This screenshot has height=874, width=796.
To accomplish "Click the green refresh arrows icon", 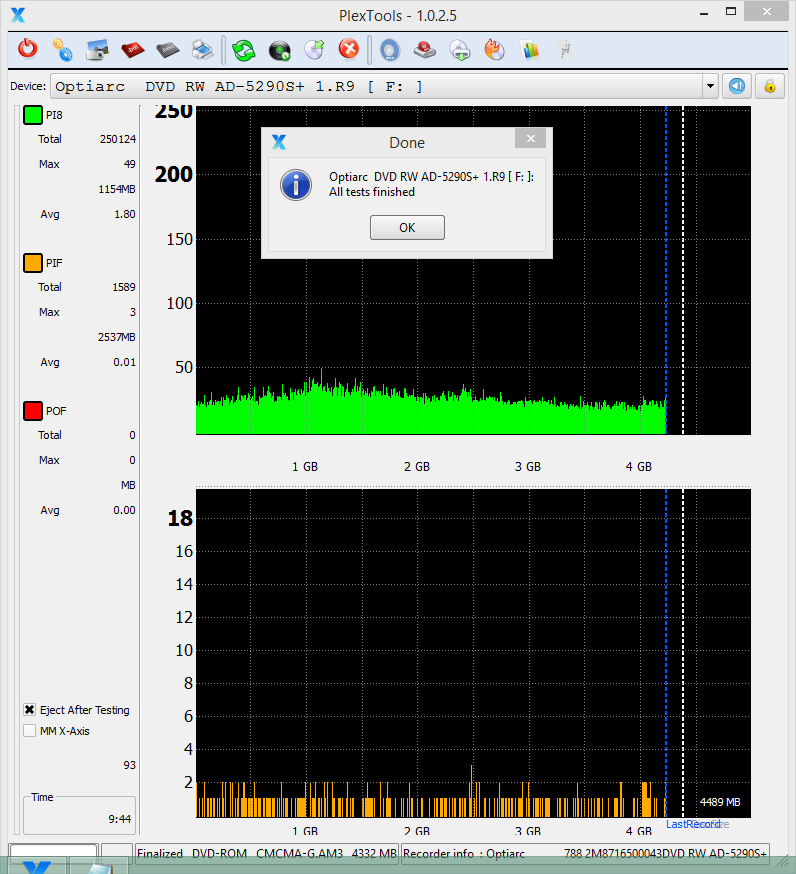I will 244,50.
